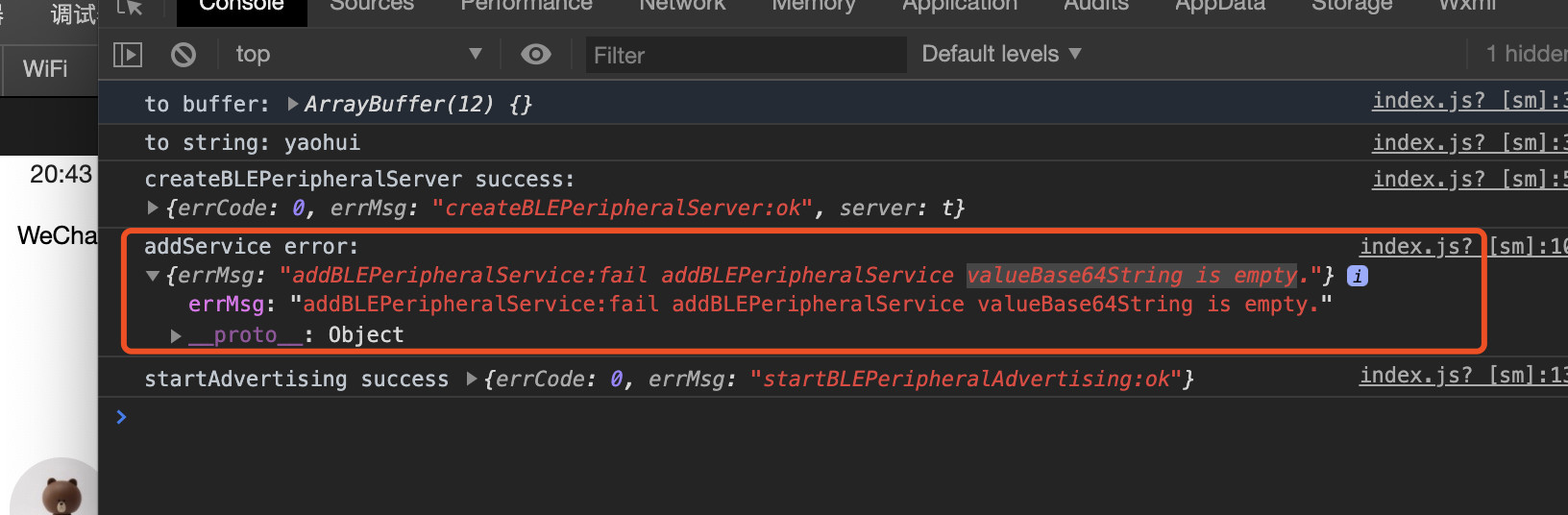Open the top context dropdown

point(358,54)
